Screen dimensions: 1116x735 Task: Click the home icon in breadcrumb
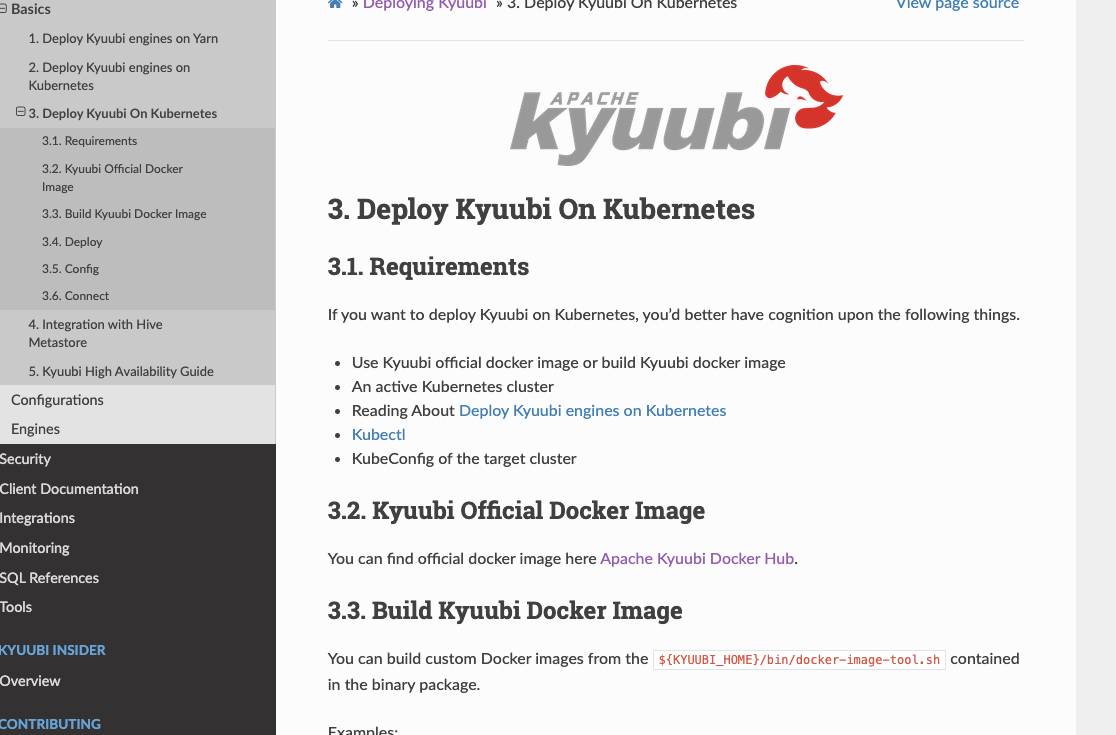(335, 4)
